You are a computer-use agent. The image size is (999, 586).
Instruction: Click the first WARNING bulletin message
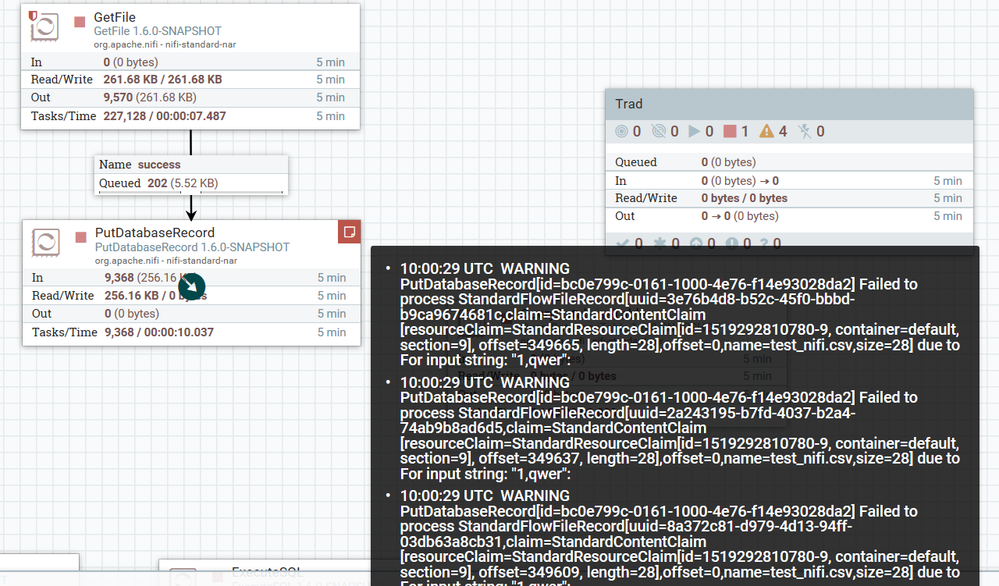pyautogui.click(x=679, y=315)
